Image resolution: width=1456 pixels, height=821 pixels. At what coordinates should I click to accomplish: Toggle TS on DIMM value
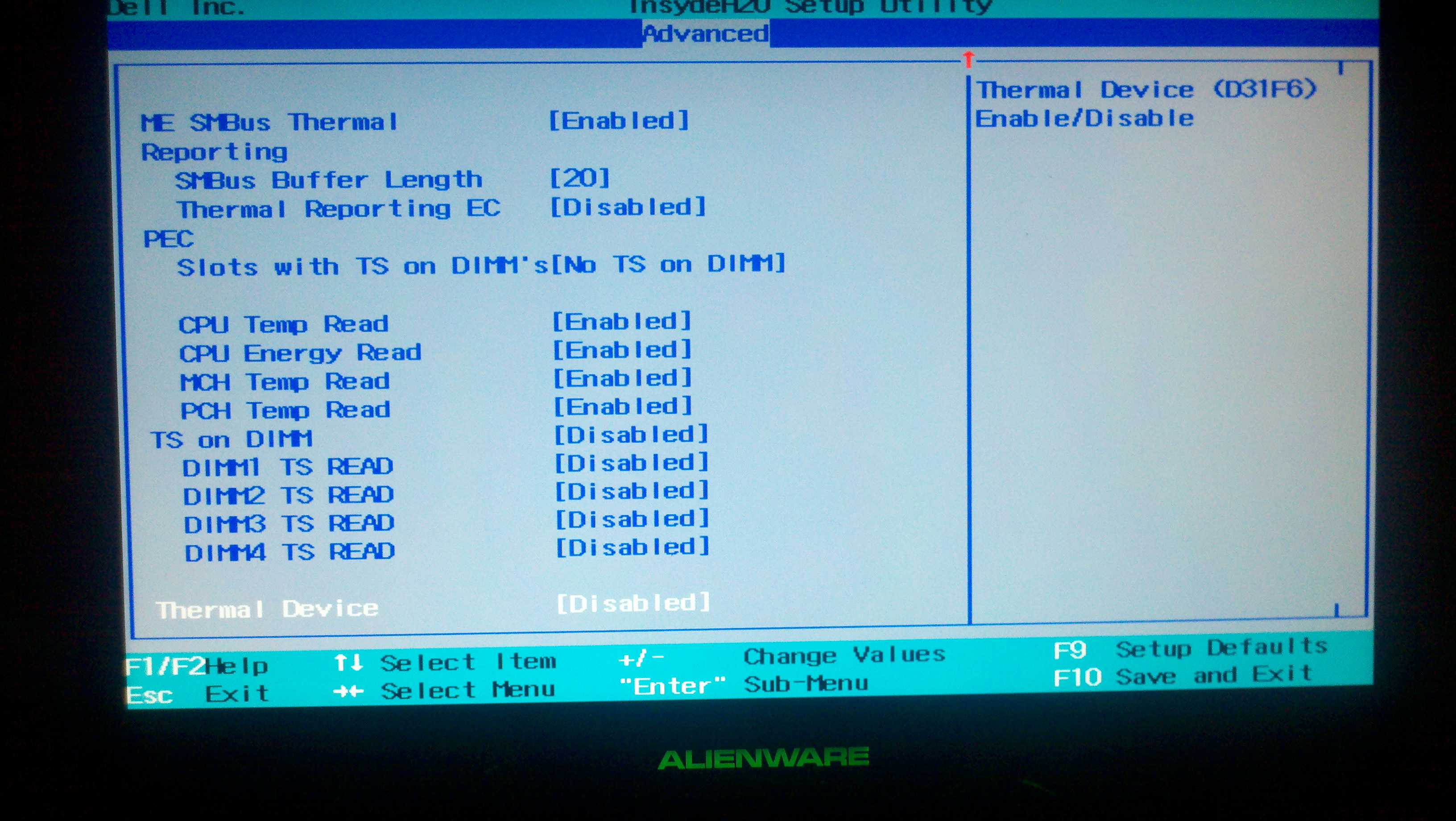(x=631, y=435)
